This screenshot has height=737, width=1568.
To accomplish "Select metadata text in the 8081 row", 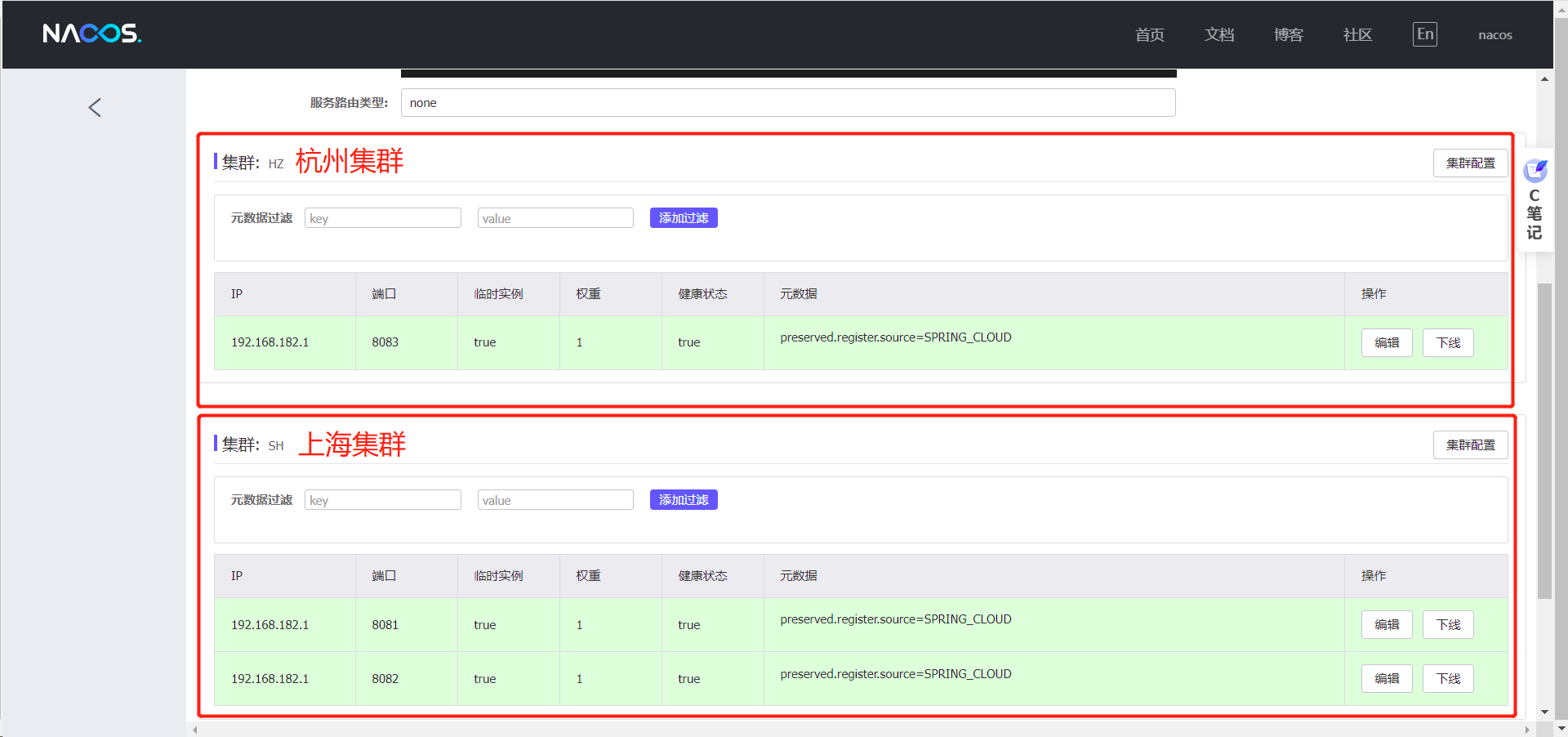I will [x=896, y=619].
